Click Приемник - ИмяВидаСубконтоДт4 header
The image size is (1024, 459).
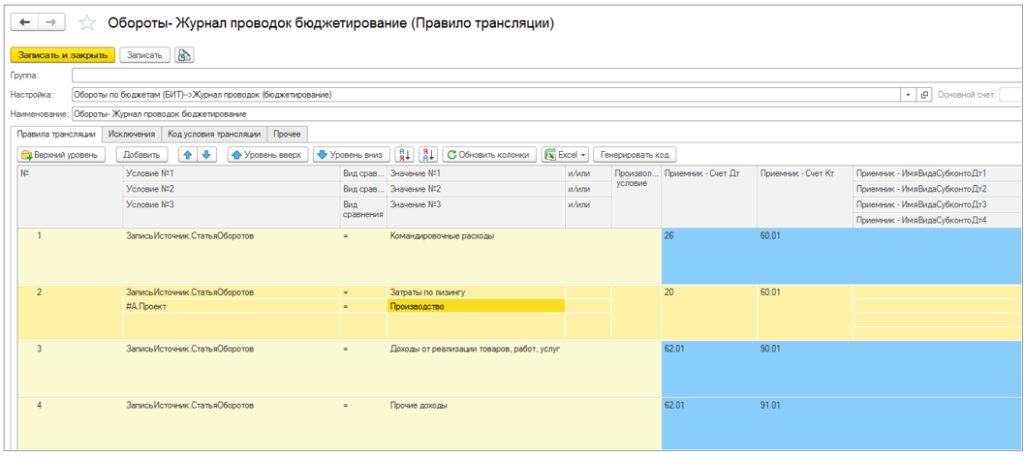point(938,221)
